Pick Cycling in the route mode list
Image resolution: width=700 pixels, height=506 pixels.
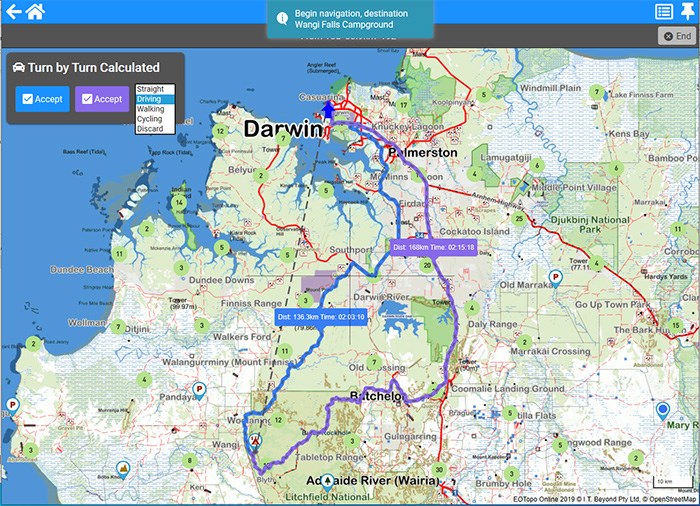(150, 119)
